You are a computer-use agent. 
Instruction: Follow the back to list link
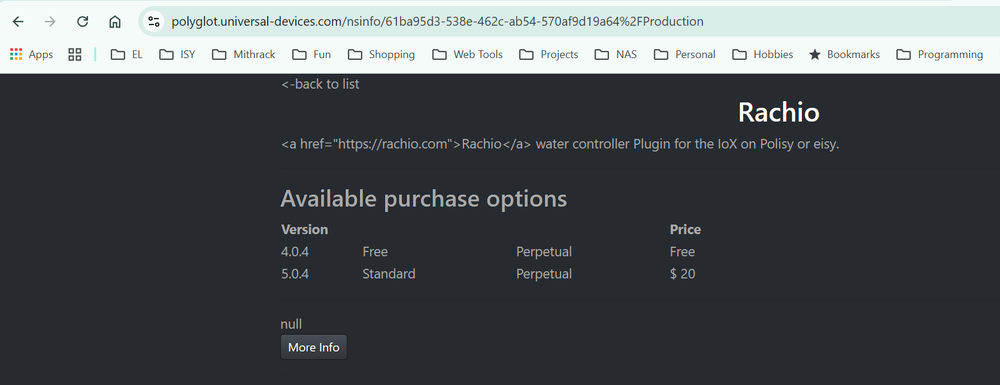(320, 84)
